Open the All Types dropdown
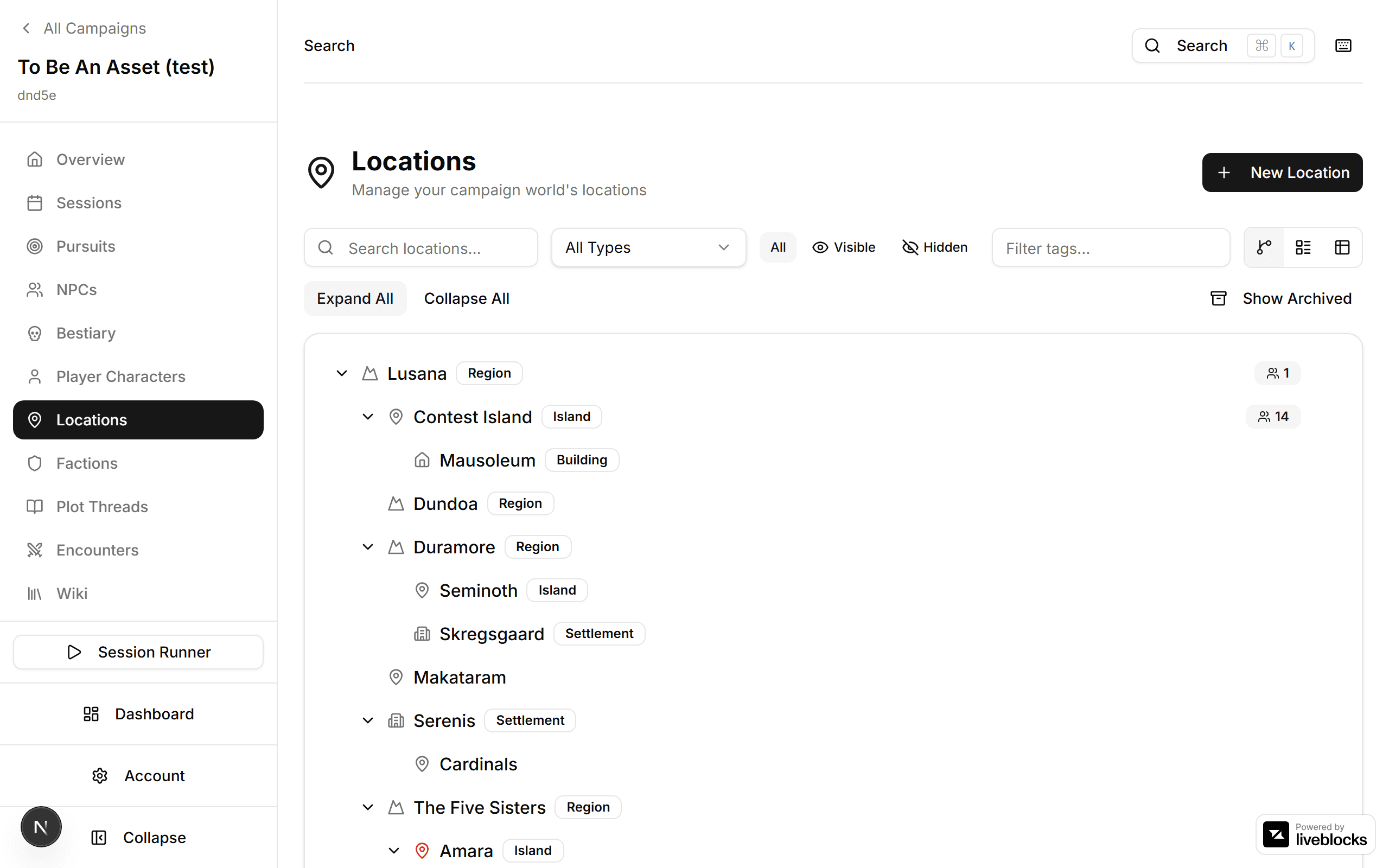 point(648,247)
